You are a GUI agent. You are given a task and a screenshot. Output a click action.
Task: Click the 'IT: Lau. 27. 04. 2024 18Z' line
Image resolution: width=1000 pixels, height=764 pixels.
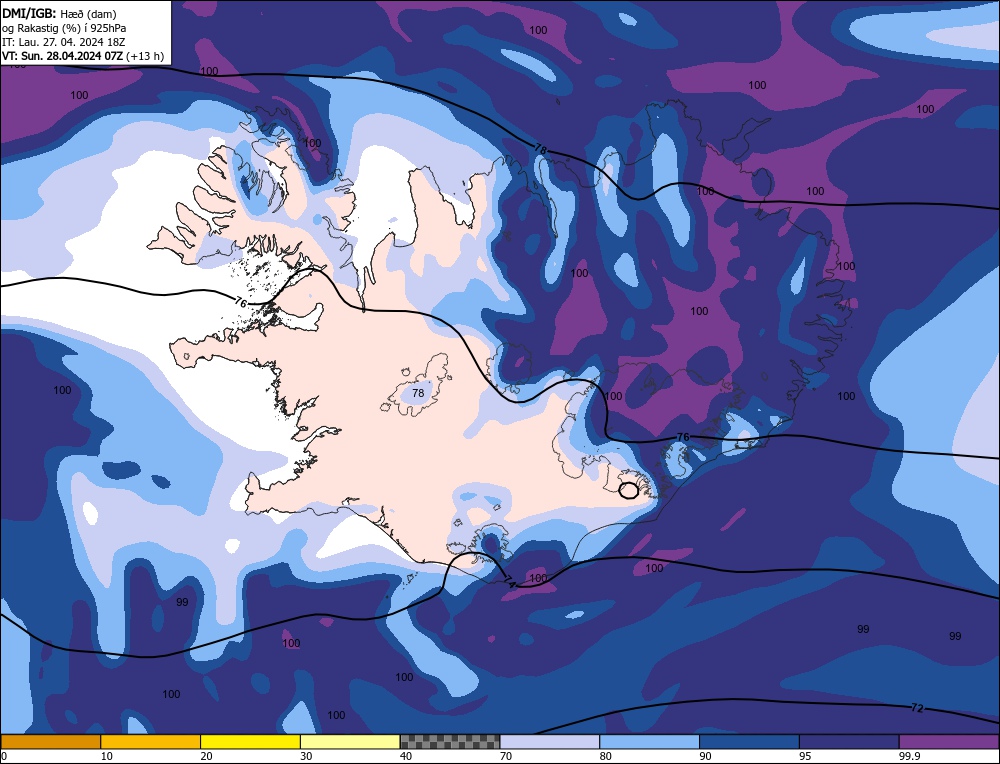point(63,42)
